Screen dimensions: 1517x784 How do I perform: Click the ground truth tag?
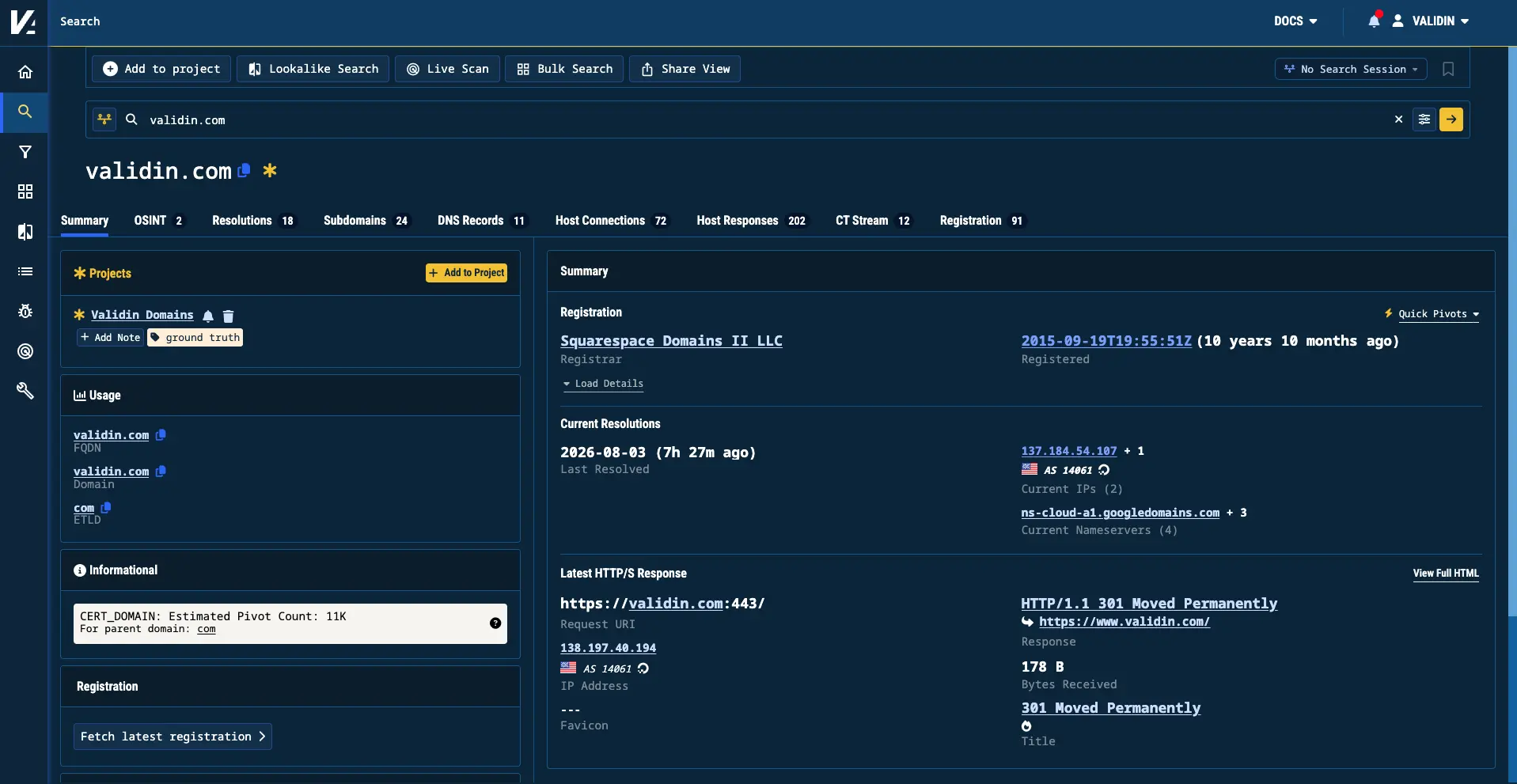195,338
